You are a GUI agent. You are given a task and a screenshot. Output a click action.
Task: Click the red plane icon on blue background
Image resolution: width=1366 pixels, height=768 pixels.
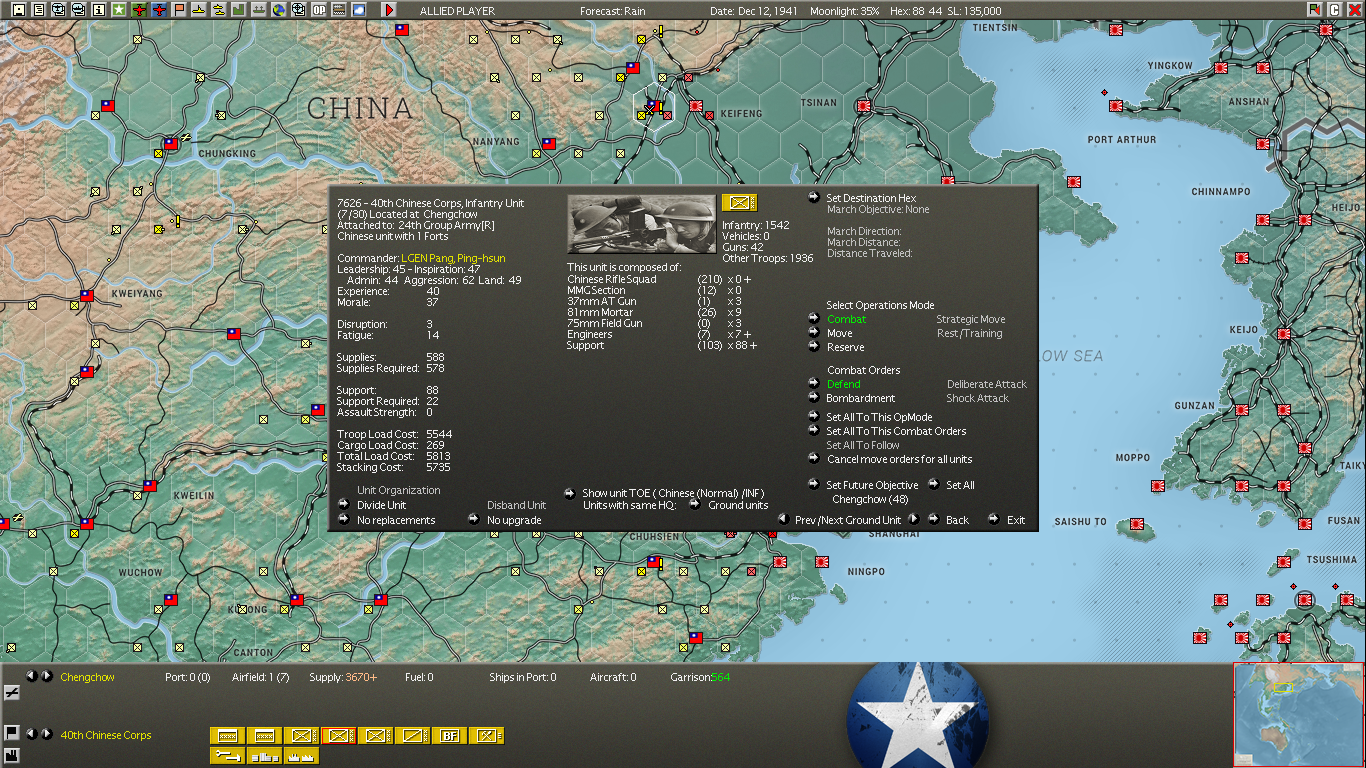click(159, 10)
